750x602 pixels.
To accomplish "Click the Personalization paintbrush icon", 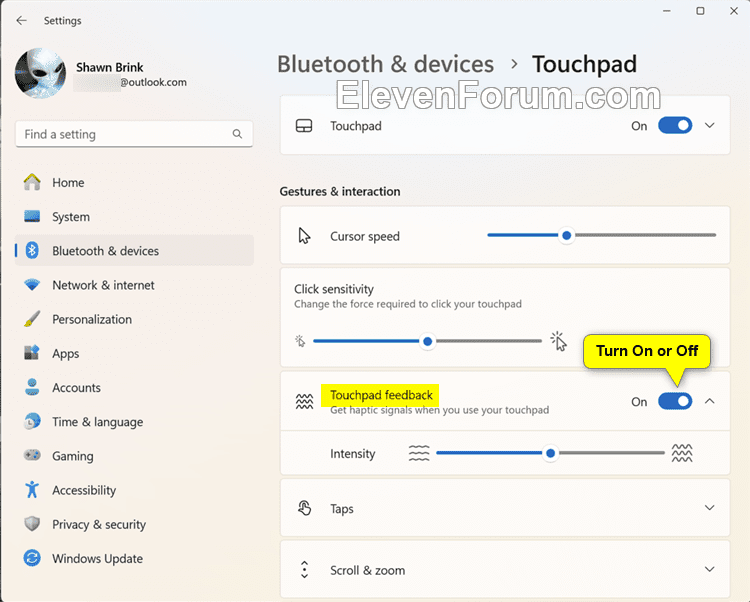I will point(32,319).
